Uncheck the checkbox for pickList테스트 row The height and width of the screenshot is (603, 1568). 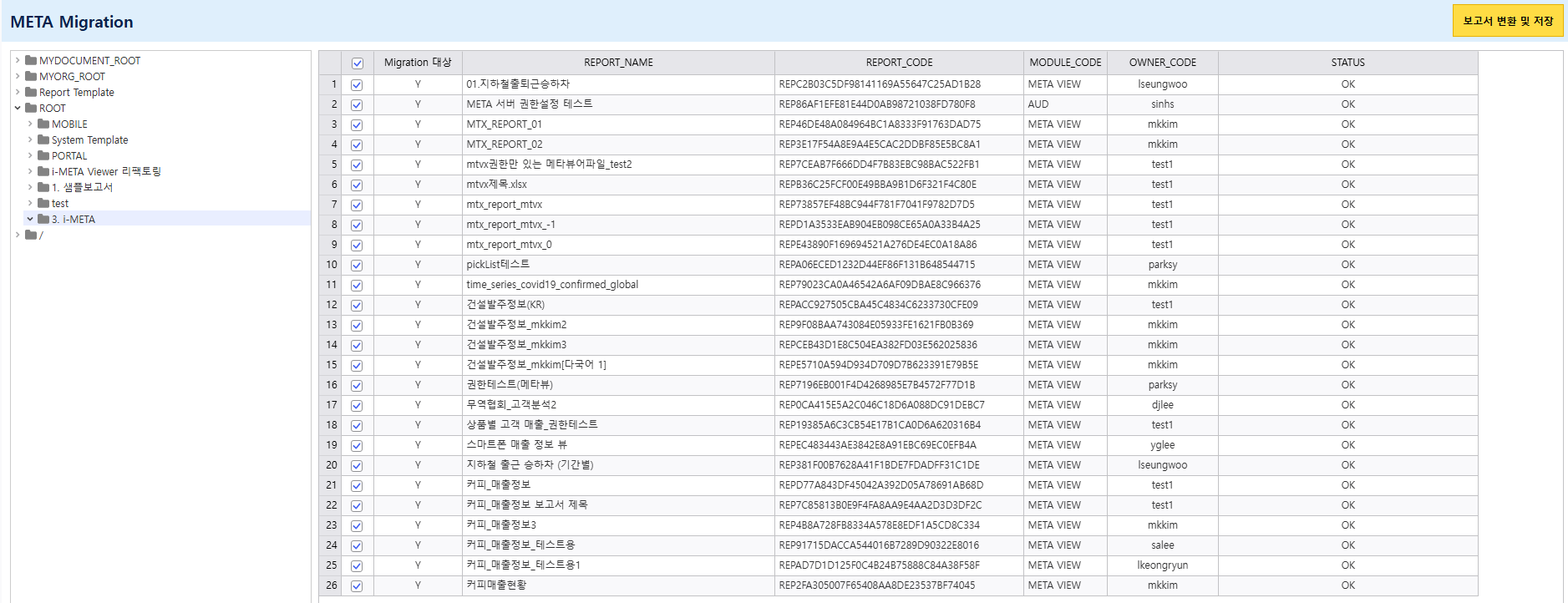coord(357,266)
